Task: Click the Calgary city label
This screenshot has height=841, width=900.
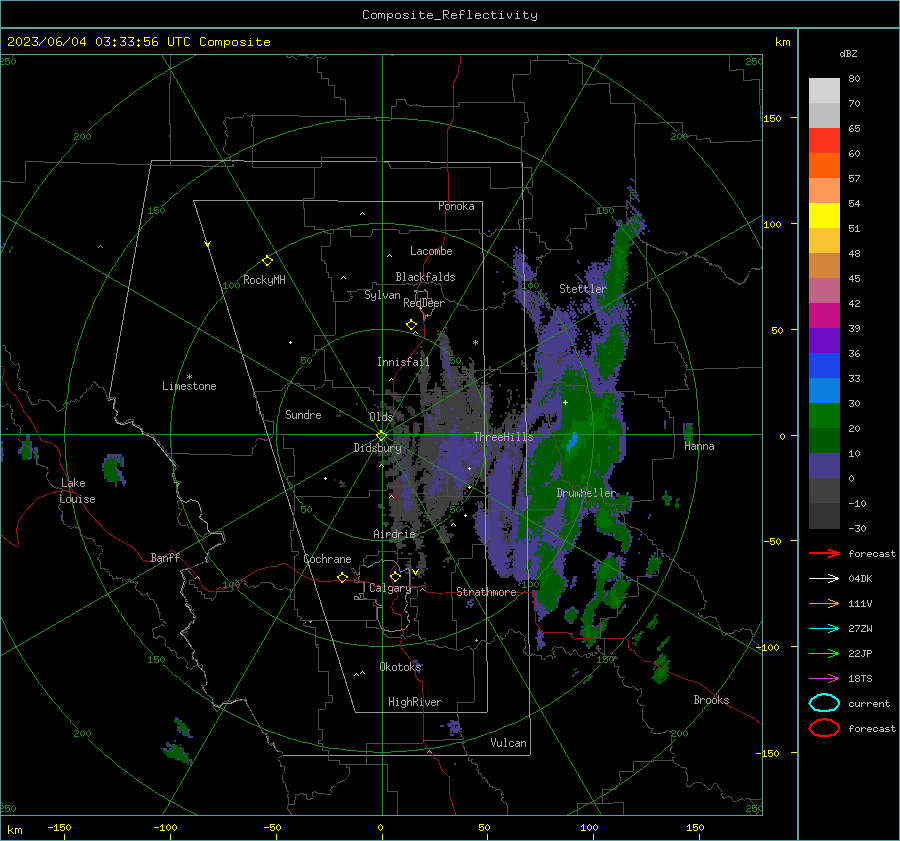Action: click(x=390, y=588)
